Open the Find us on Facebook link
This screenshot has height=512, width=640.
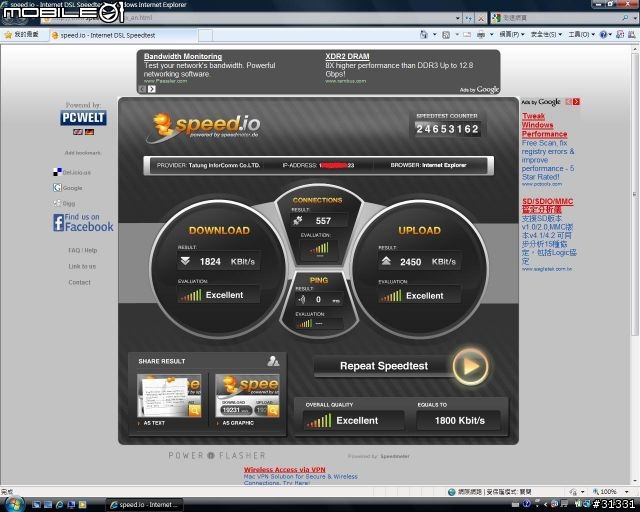click(83, 223)
